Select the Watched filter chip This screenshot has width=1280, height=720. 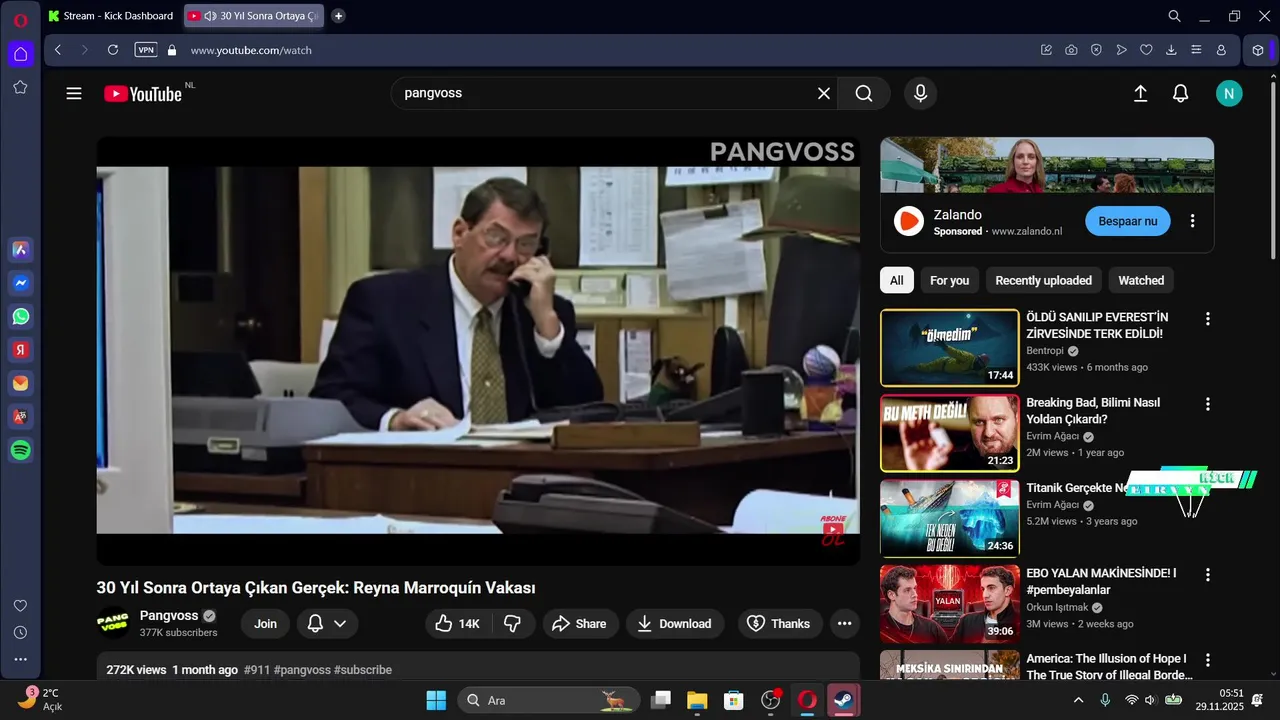point(1141,280)
